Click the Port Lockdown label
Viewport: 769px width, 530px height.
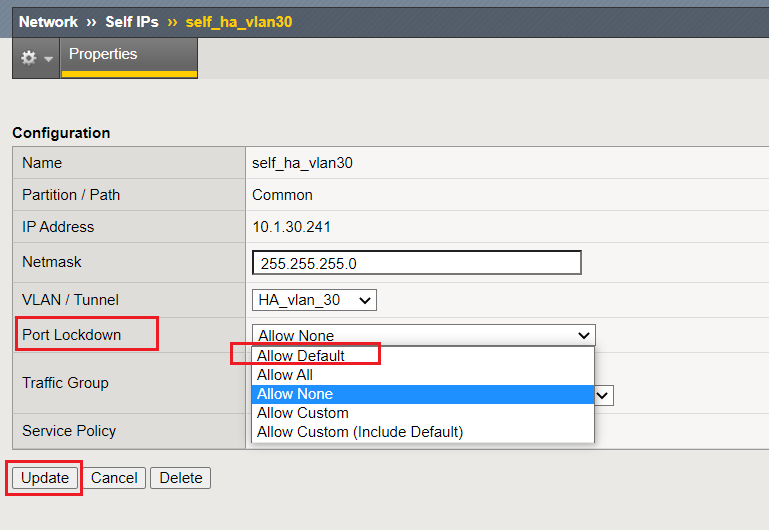pos(72,335)
